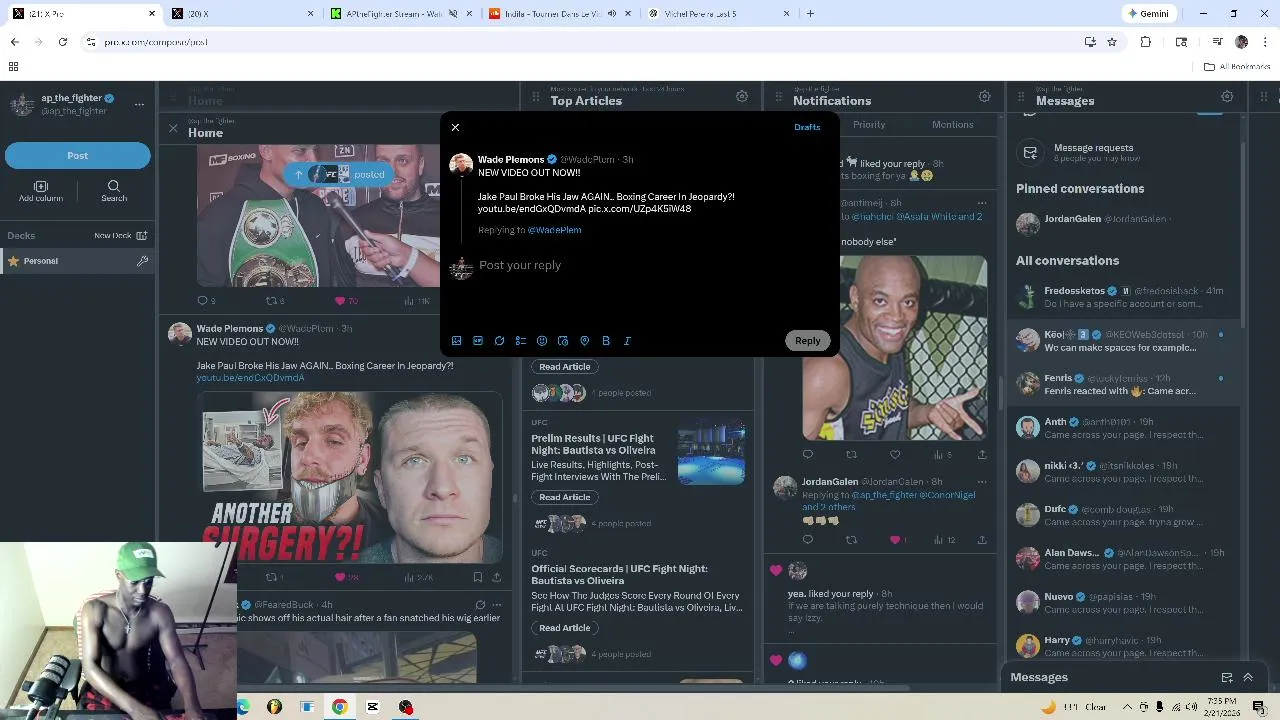
Task: Open Fenris conversation in Messages
Action: click(1125, 384)
